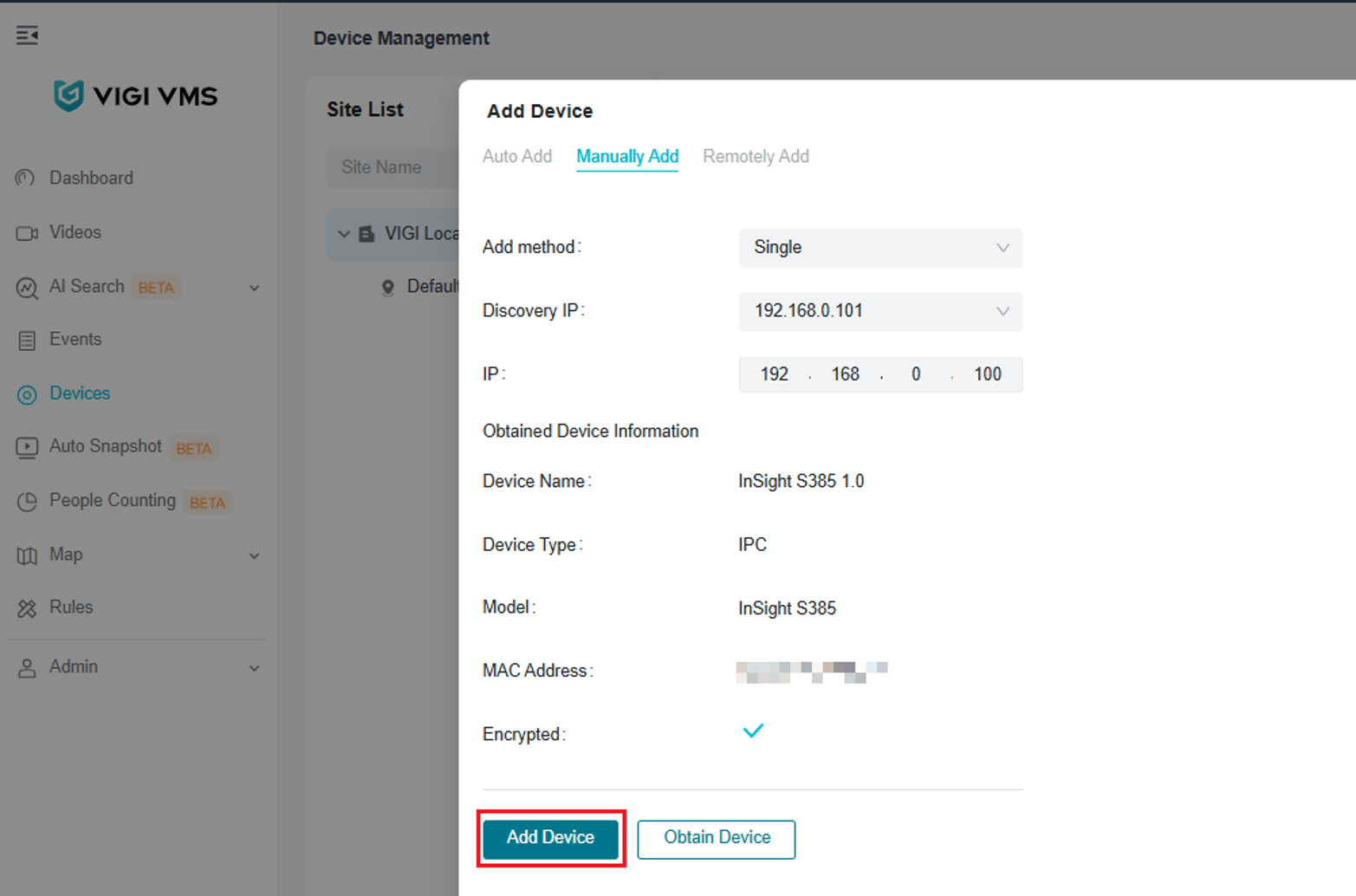Click the last IP octet 100
Screen dimensions: 1356x896
point(988,374)
